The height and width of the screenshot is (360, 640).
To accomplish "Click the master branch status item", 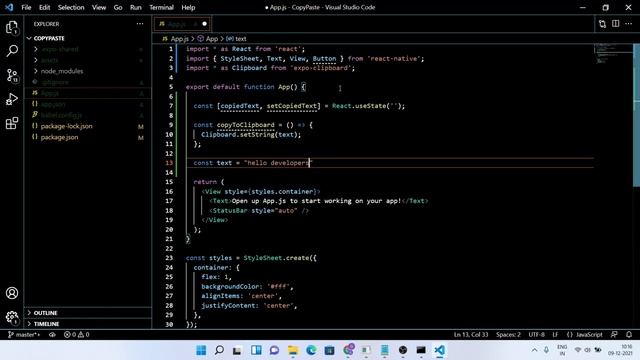I will 24,335.
